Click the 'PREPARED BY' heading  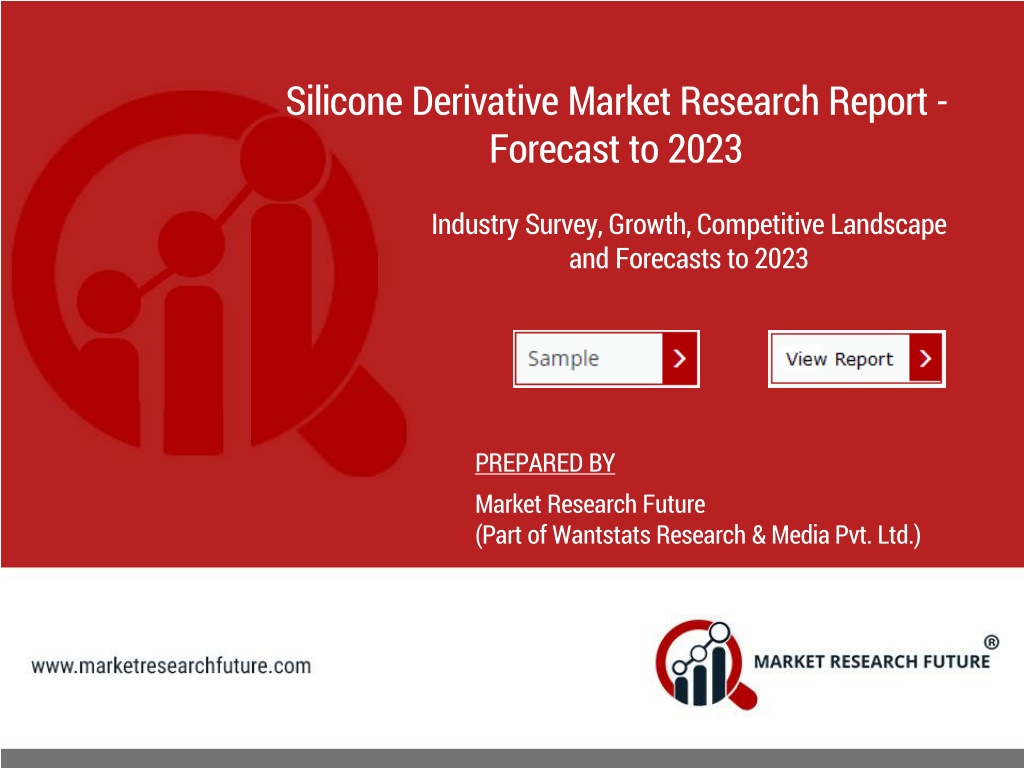pyautogui.click(x=545, y=463)
